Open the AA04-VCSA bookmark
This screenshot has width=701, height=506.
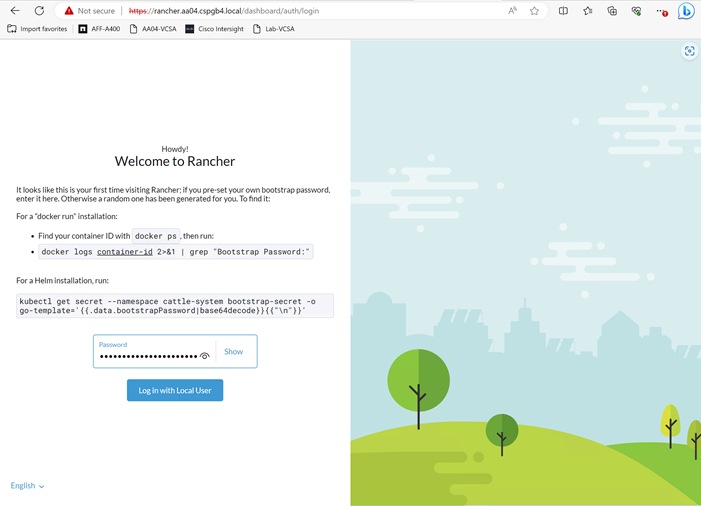pos(153,29)
